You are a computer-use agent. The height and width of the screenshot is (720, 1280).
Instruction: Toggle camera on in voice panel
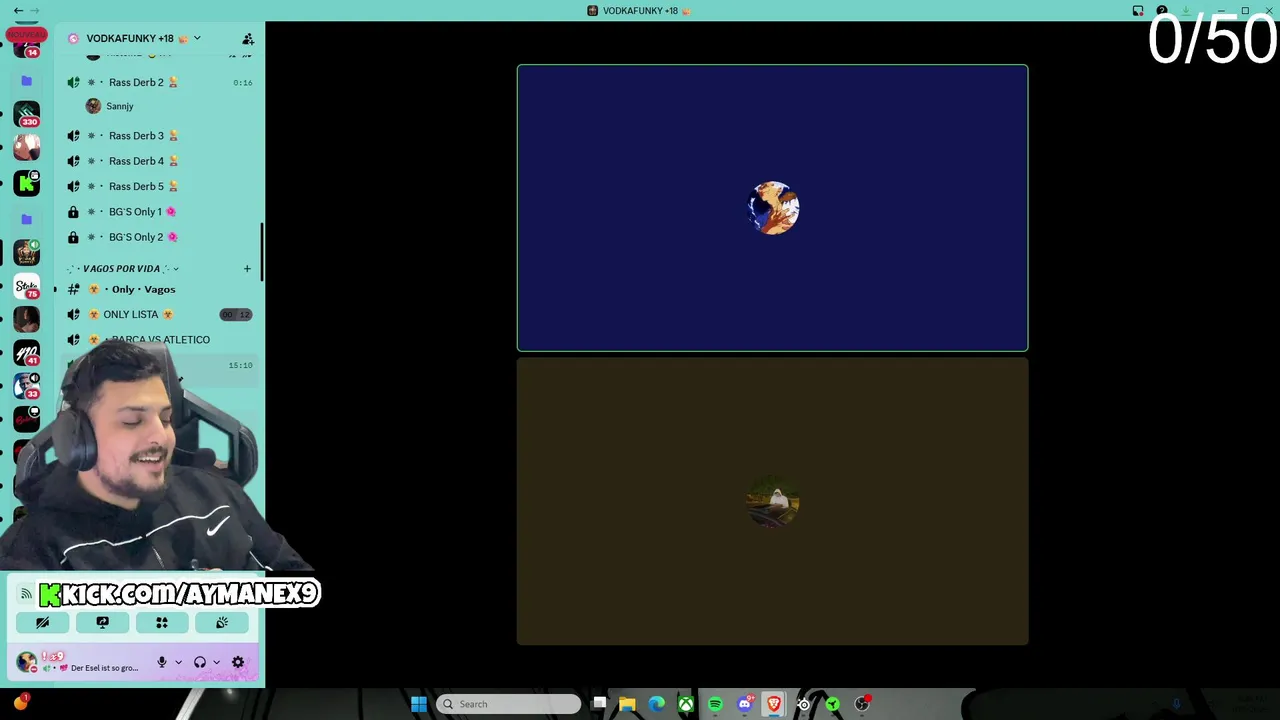42,622
